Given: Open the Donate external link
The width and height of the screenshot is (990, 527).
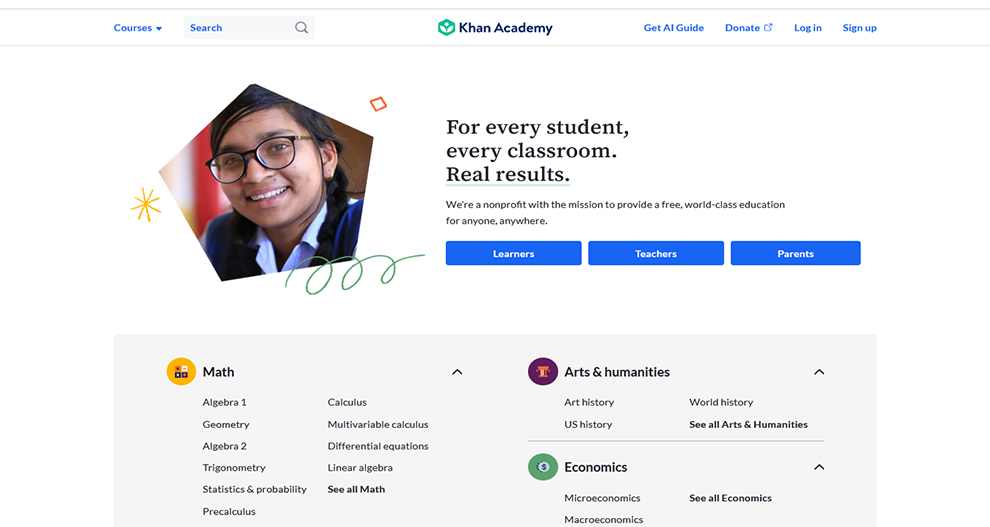Looking at the screenshot, I should [x=748, y=28].
